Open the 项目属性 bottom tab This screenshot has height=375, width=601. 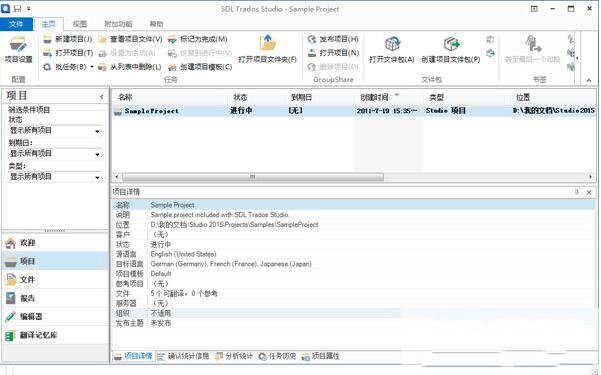pyautogui.click(x=320, y=356)
